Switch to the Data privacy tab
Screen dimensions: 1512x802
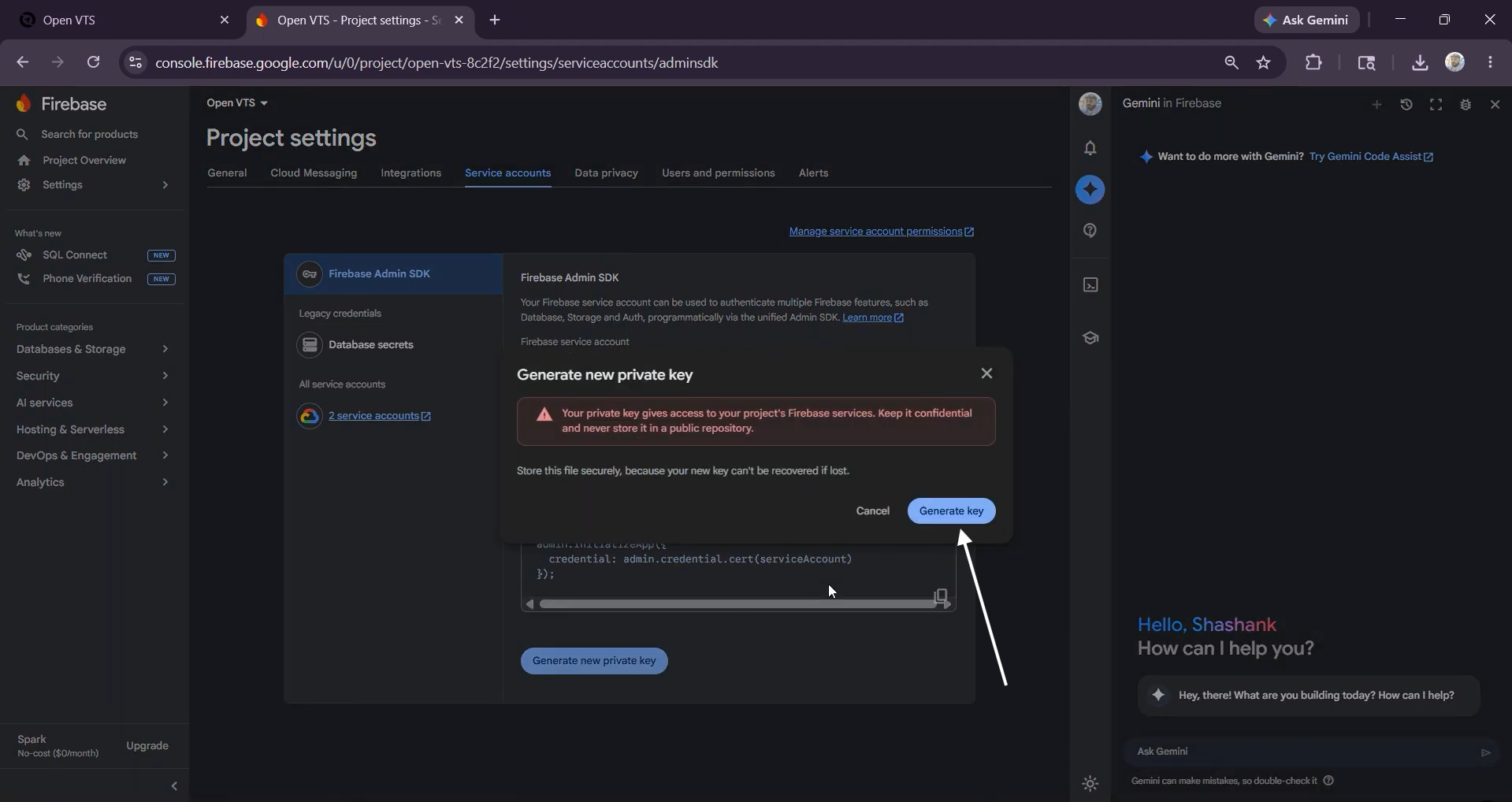[x=606, y=173]
